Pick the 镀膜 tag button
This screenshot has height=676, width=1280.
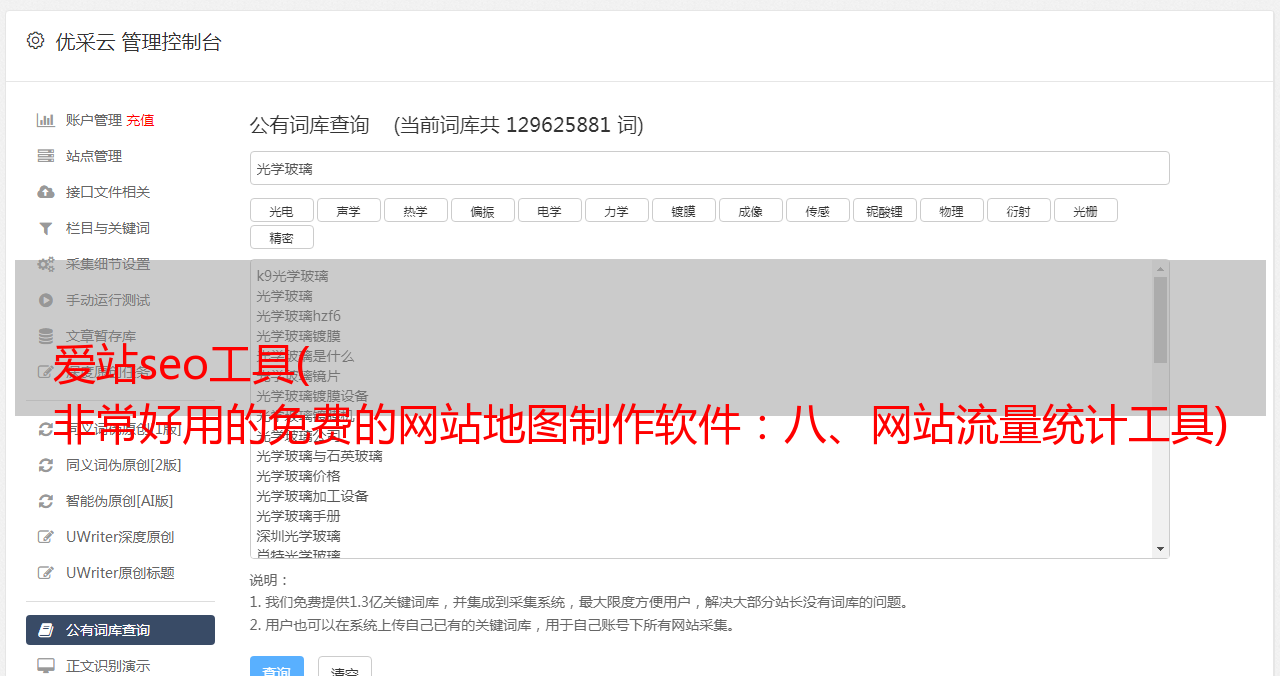tap(683, 211)
